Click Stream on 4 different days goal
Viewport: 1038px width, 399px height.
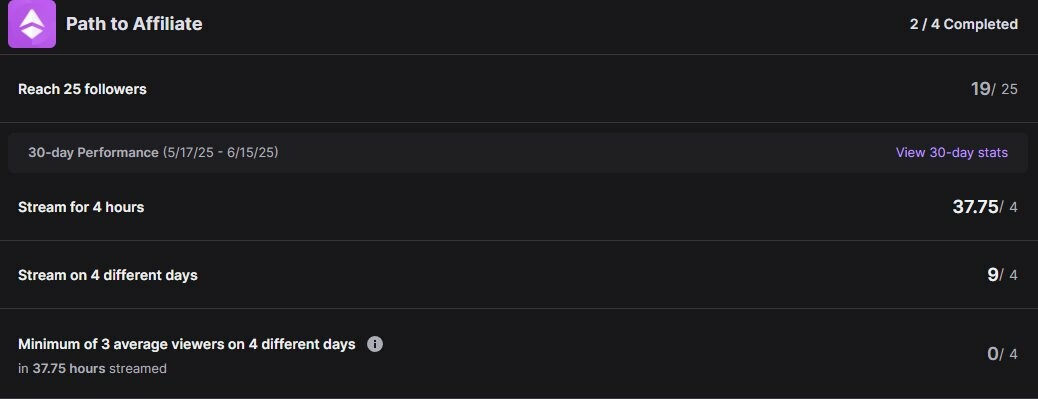pyautogui.click(x=108, y=275)
